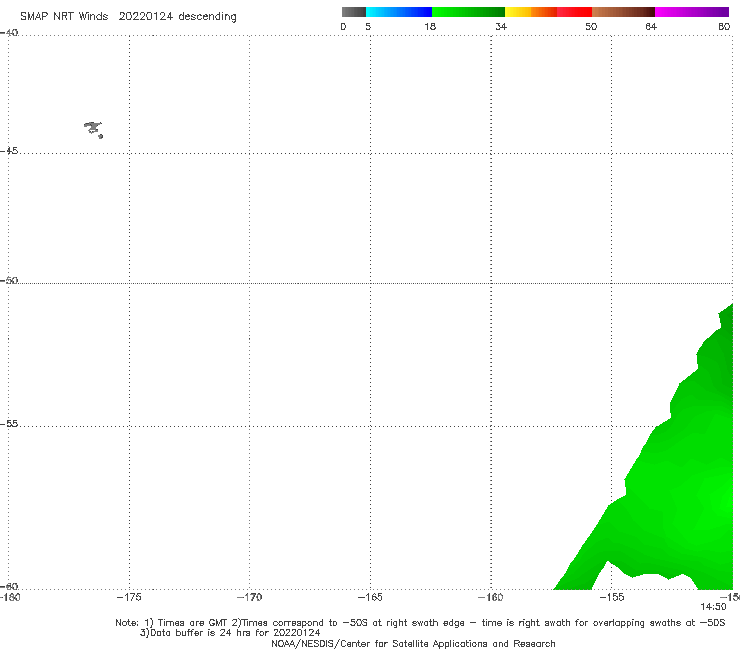Click the -40 latitude axis label
This screenshot has height=650, width=740.
[x=9, y=32]
